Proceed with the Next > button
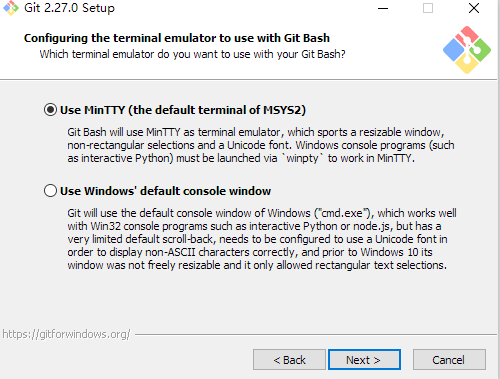This screenshot has height=379, width=500. 364,360
